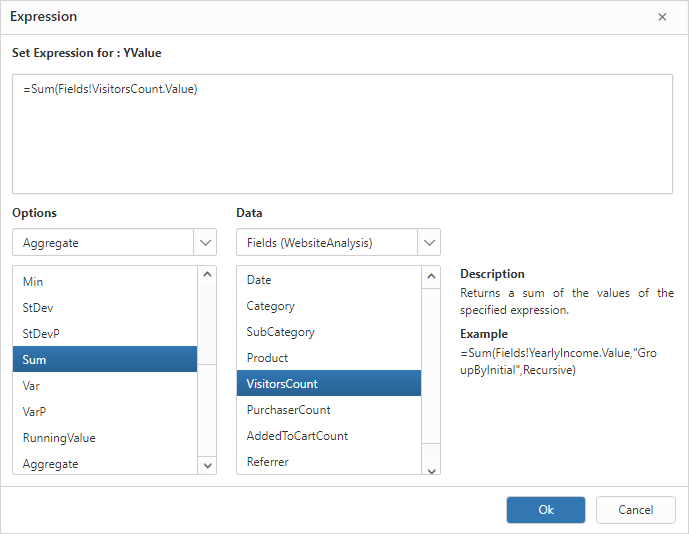This screenshot has height=534, width=689.
Task: Confirm with the Ok button
Action: (546, 509)
